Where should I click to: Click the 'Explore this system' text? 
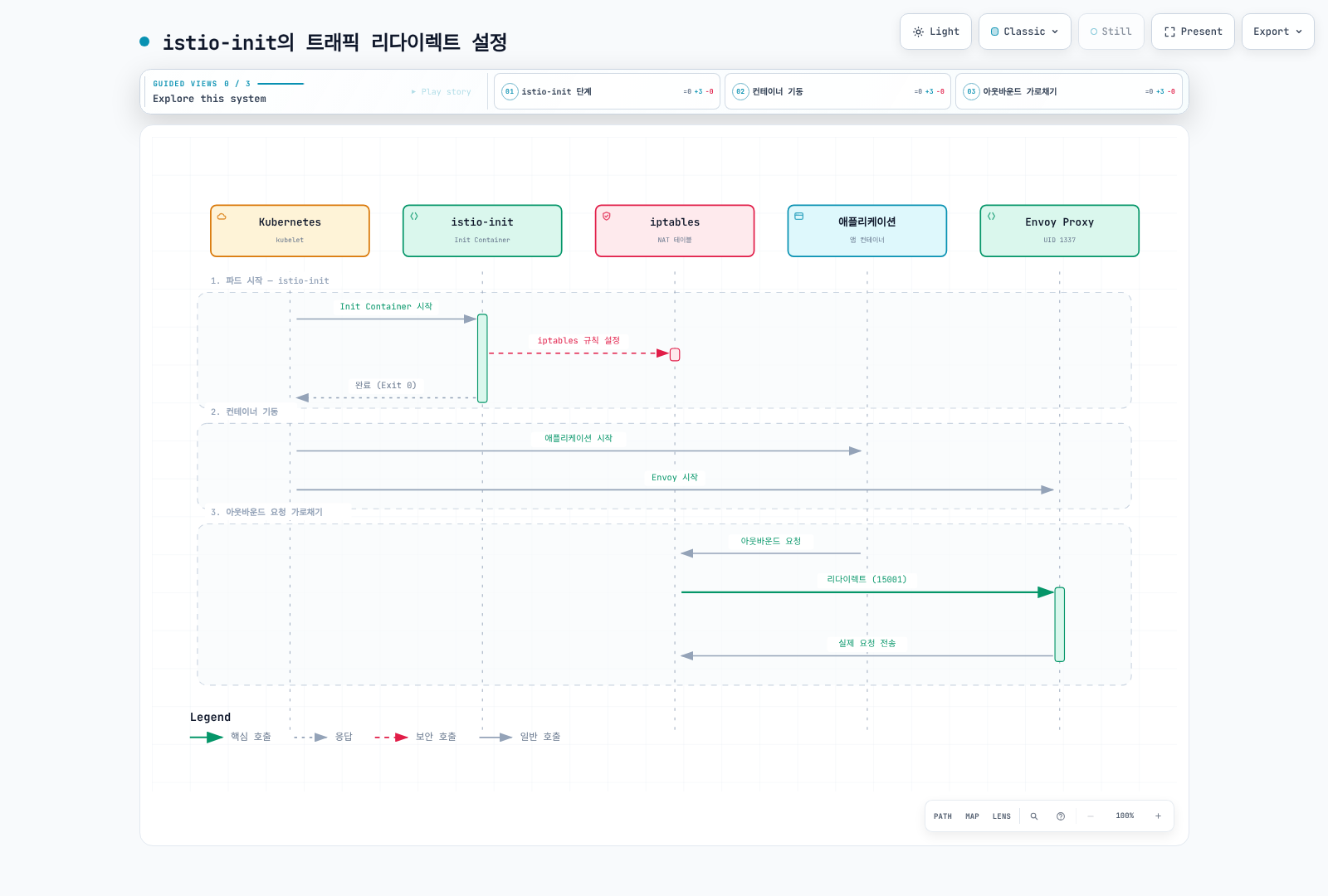point(209,99)
